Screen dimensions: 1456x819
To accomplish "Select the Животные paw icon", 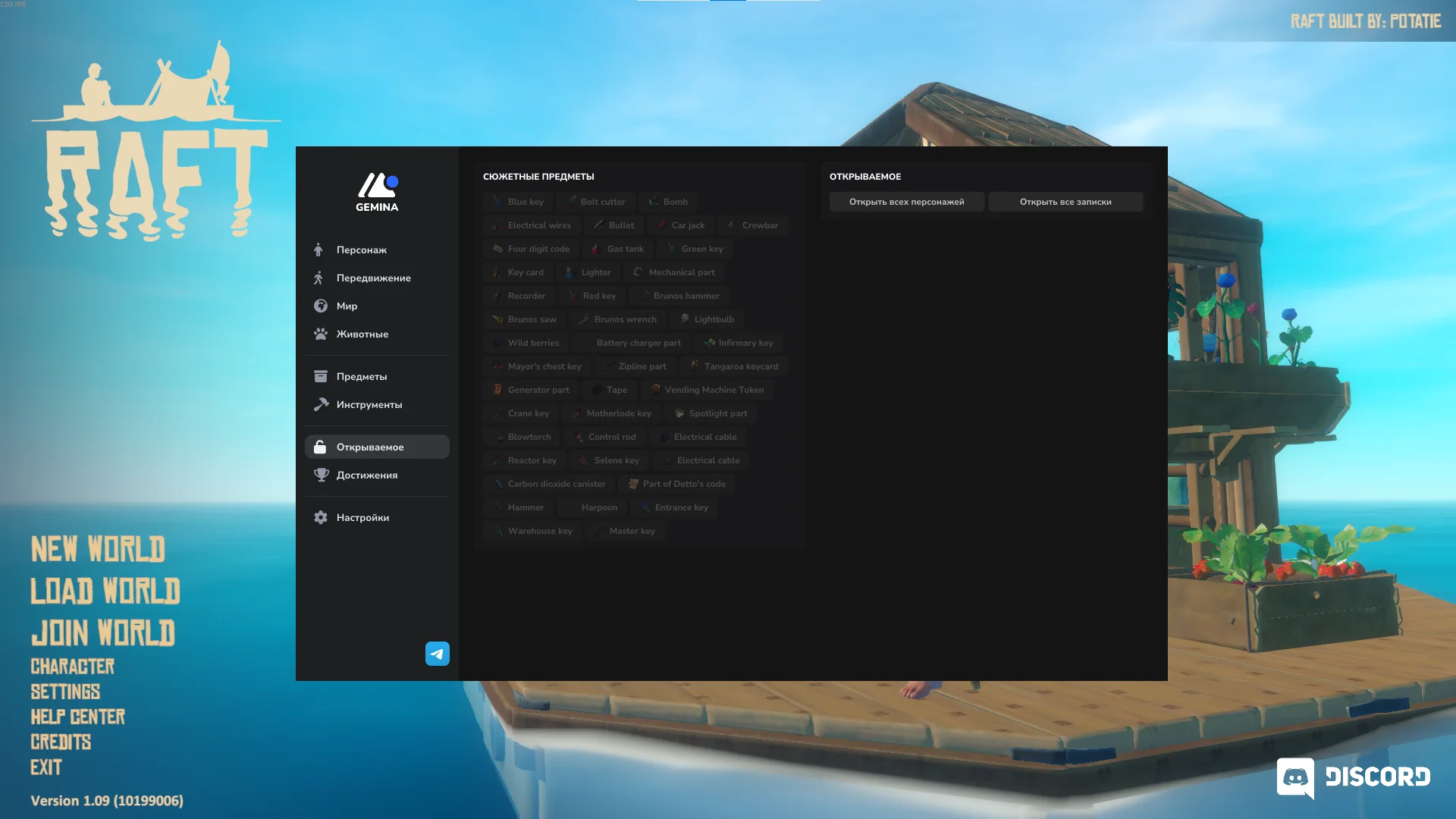I will coord(321,334).
